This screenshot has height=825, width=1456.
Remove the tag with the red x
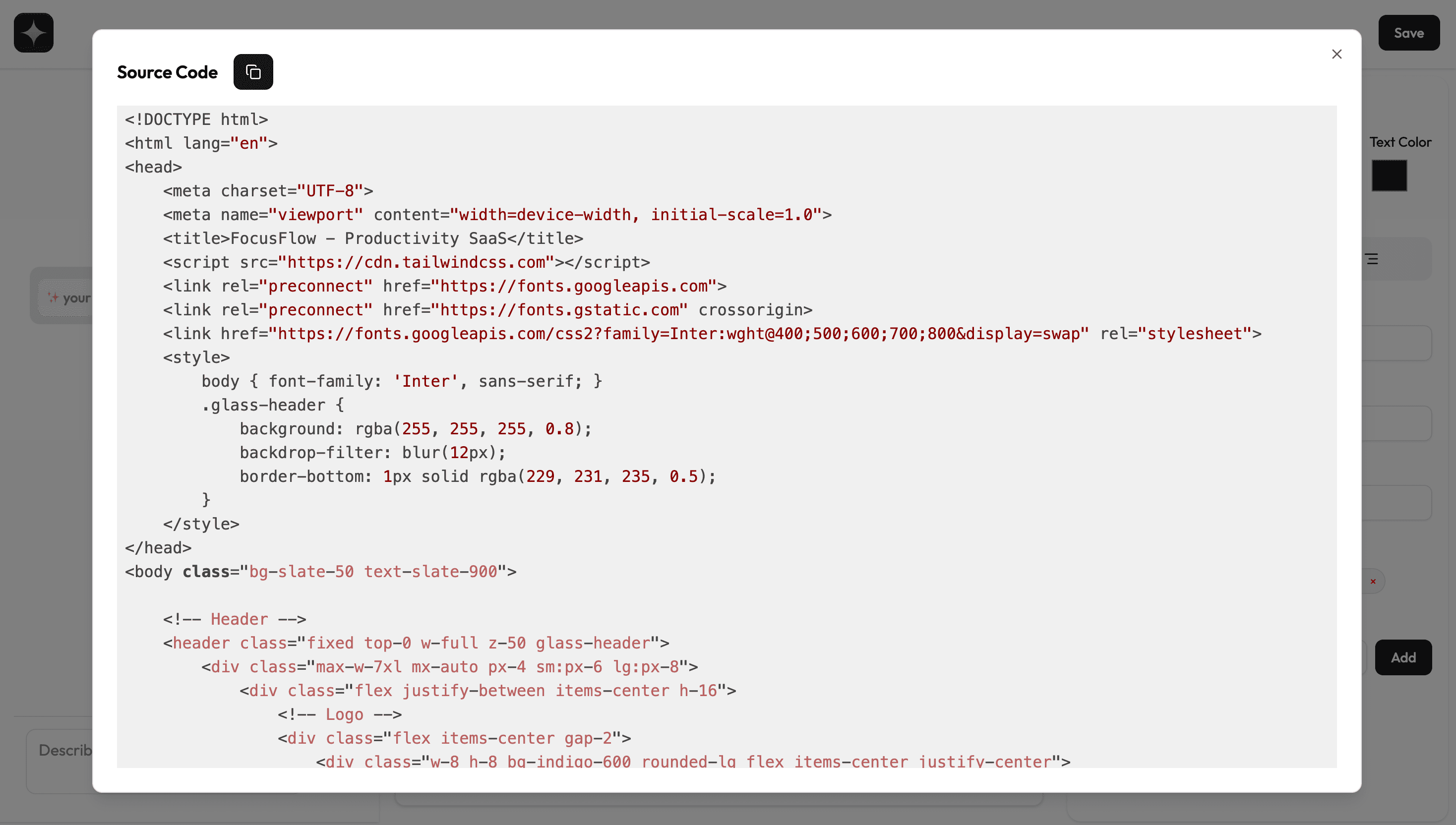point(1373,582)
